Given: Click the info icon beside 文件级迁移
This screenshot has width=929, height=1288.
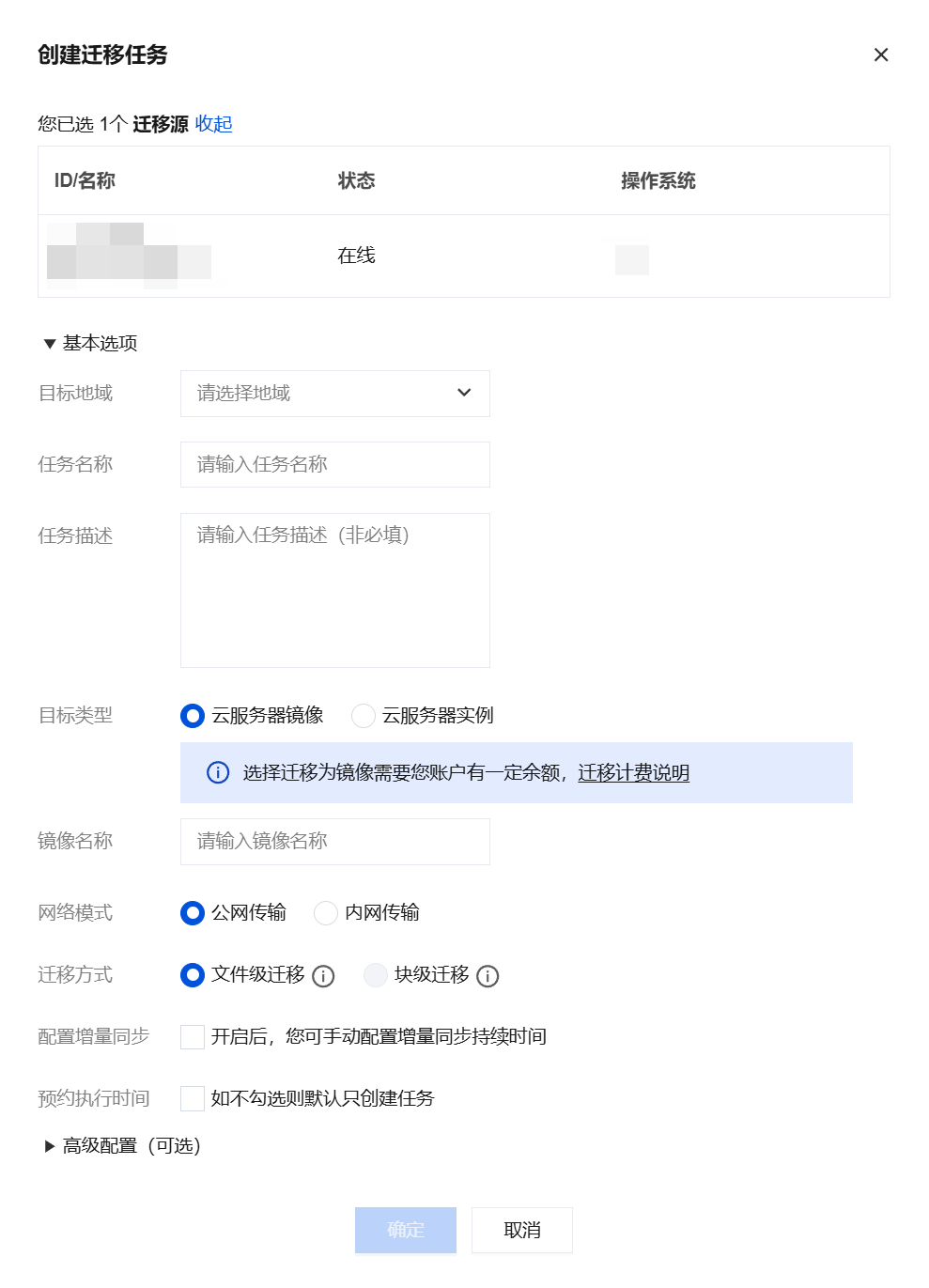Looking at the screenshot, I should click(323, 976).
